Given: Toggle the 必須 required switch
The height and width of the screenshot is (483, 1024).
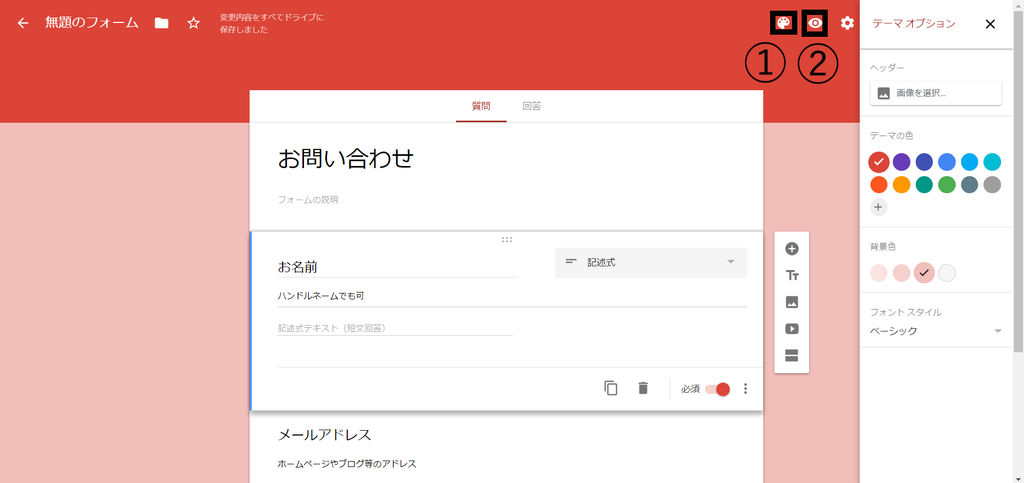Looking at the screenshot, I should coord(718,389).
